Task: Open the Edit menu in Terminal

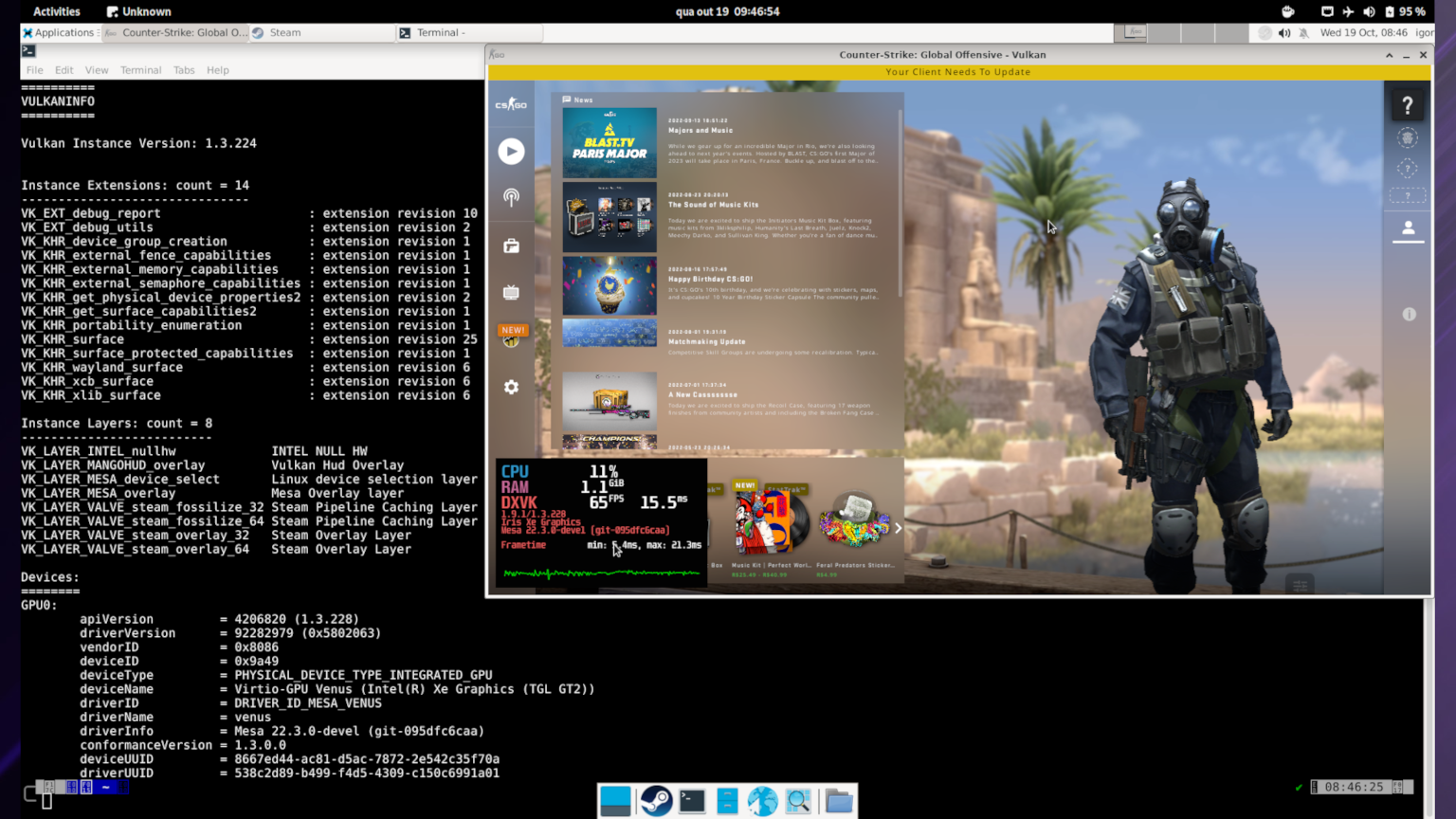Action: point(64,70)
